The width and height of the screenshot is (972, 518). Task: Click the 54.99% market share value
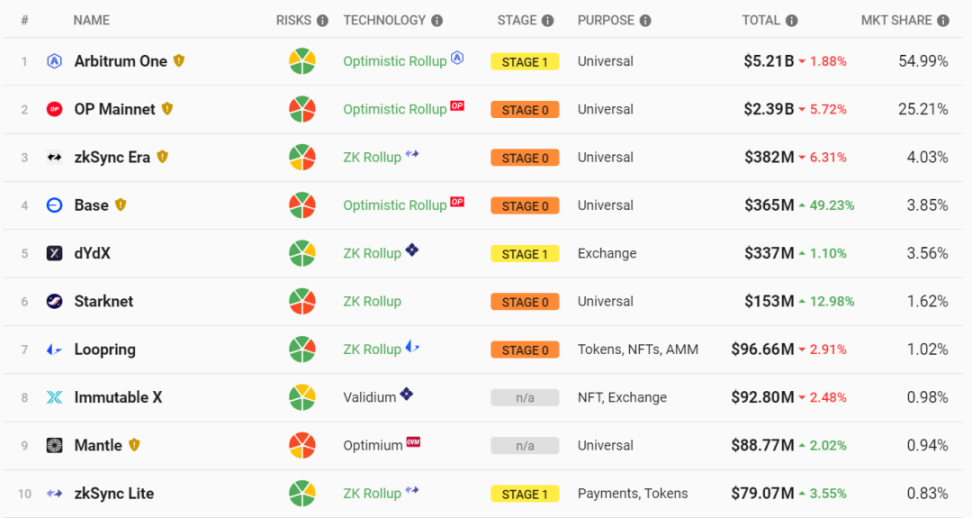923,61
